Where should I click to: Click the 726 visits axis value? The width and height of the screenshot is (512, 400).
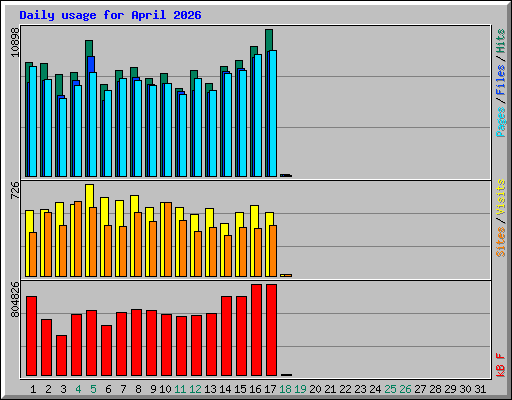coord(15,190)
